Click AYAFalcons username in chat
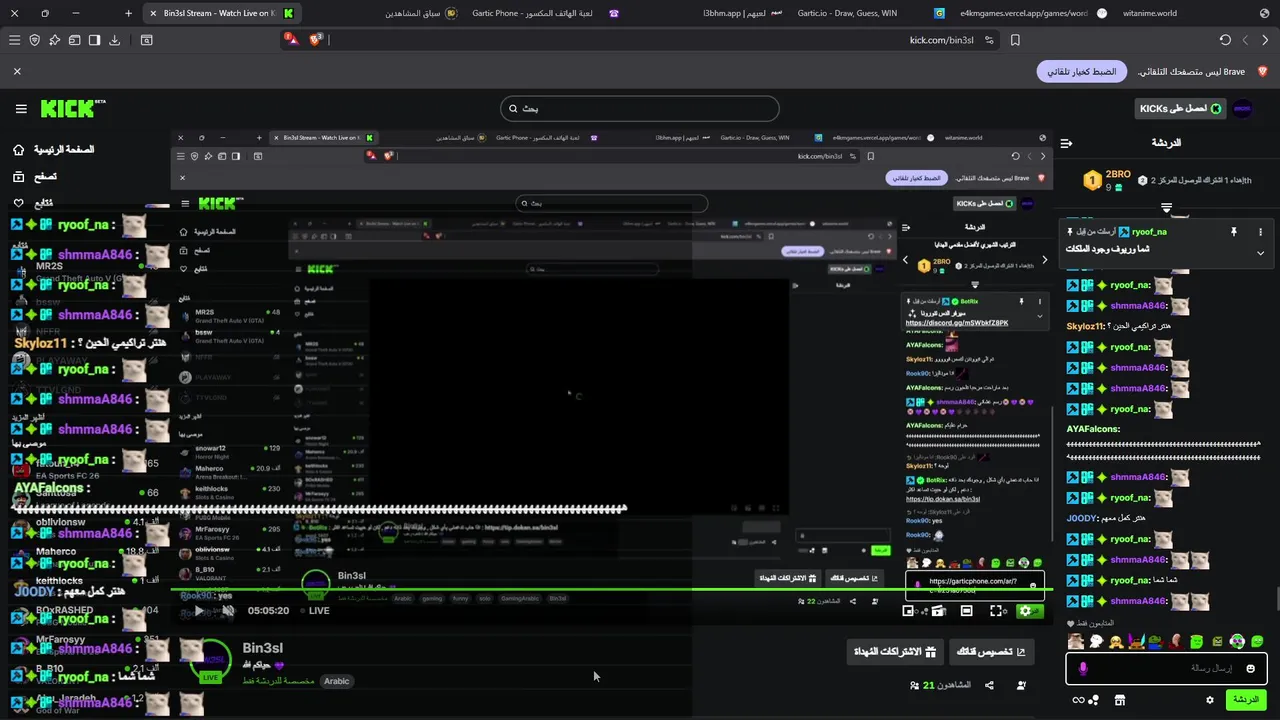The width and height of the screenshot is (1280, 720). point(1093,429)
